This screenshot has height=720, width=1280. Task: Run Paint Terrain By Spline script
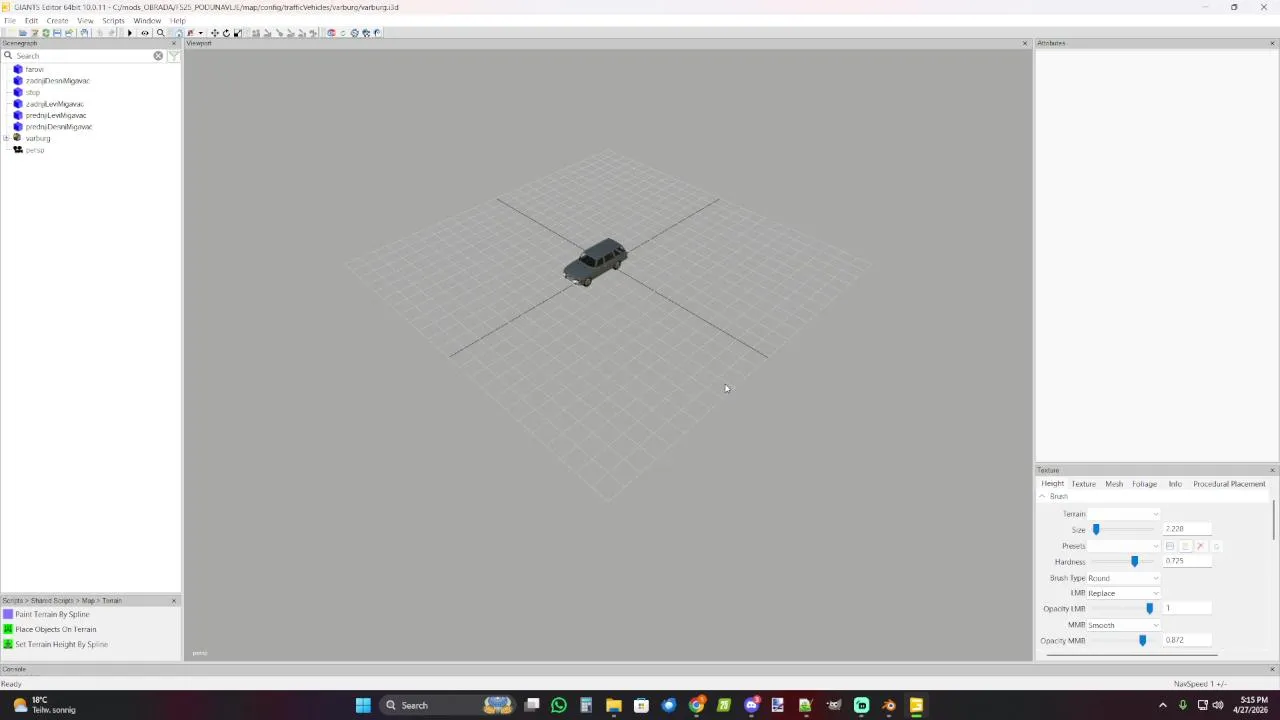point(52,614)
